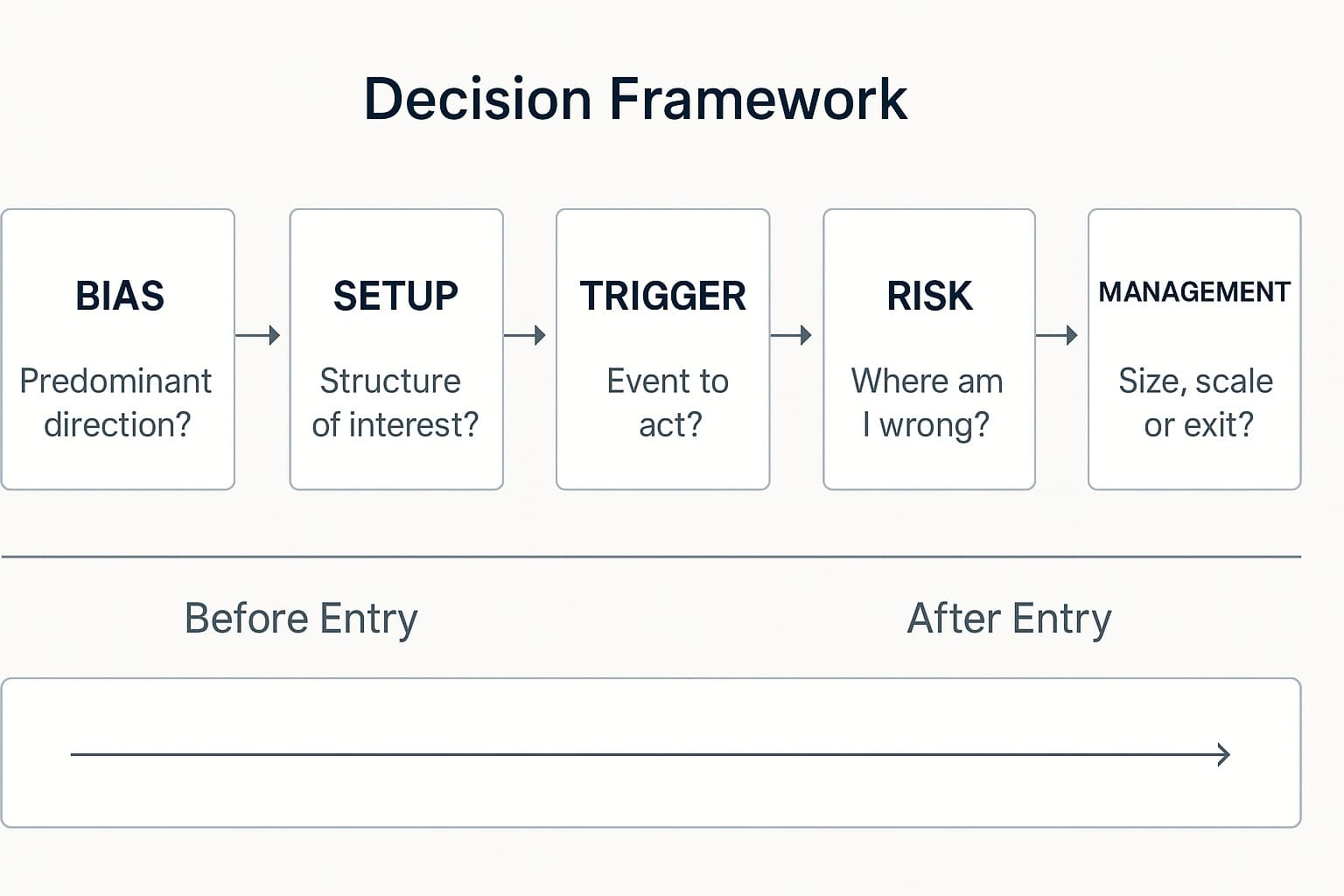The image size is (1344, 896).
Task: Select the "Event to act?" text
Action: [668, 402]
